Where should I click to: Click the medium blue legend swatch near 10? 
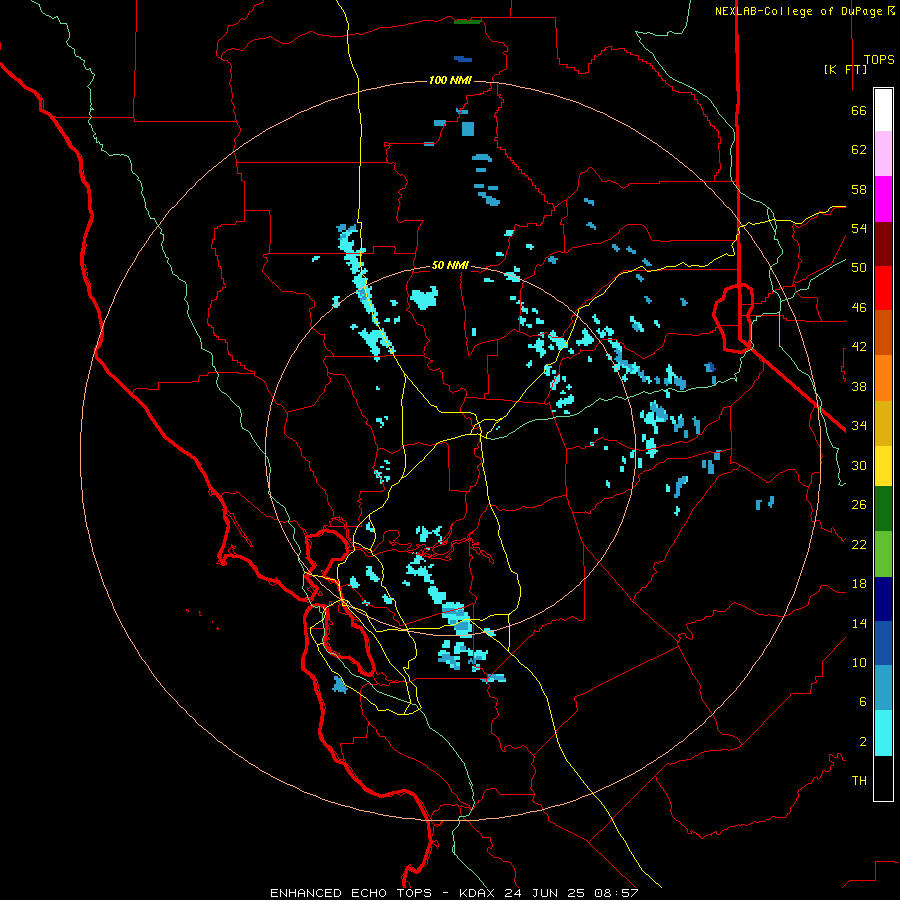point(883,643)
